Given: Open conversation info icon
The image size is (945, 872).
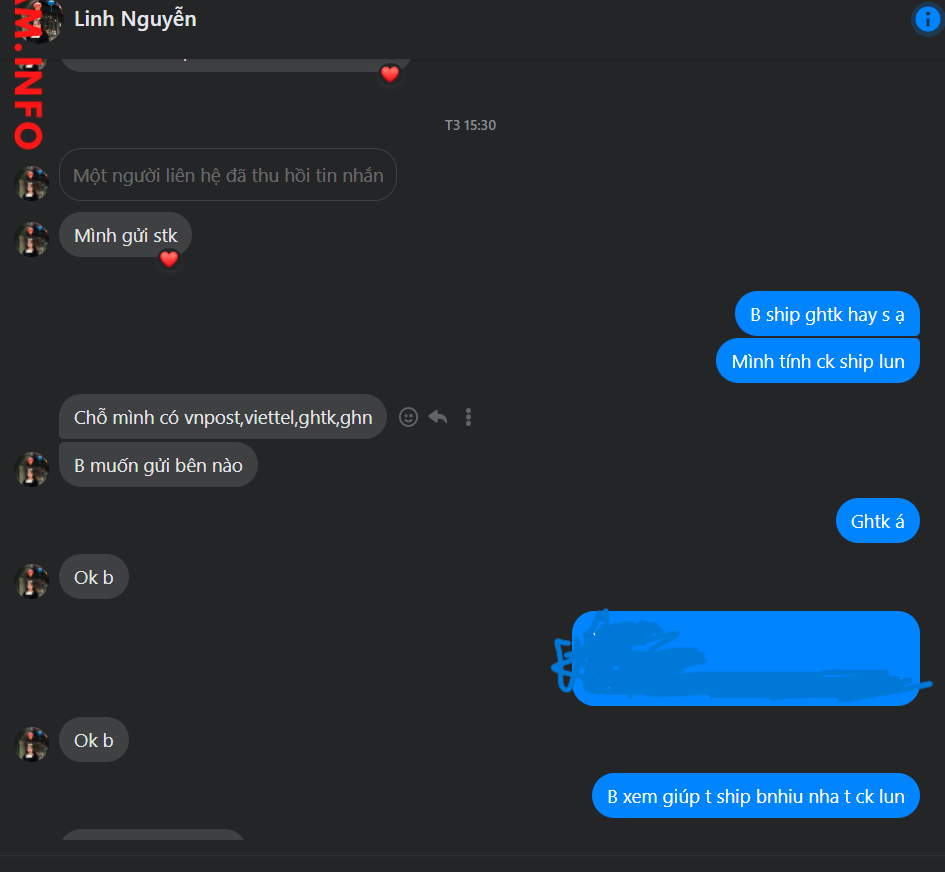Looking at the screenshot, I should [x=927, y=19].
